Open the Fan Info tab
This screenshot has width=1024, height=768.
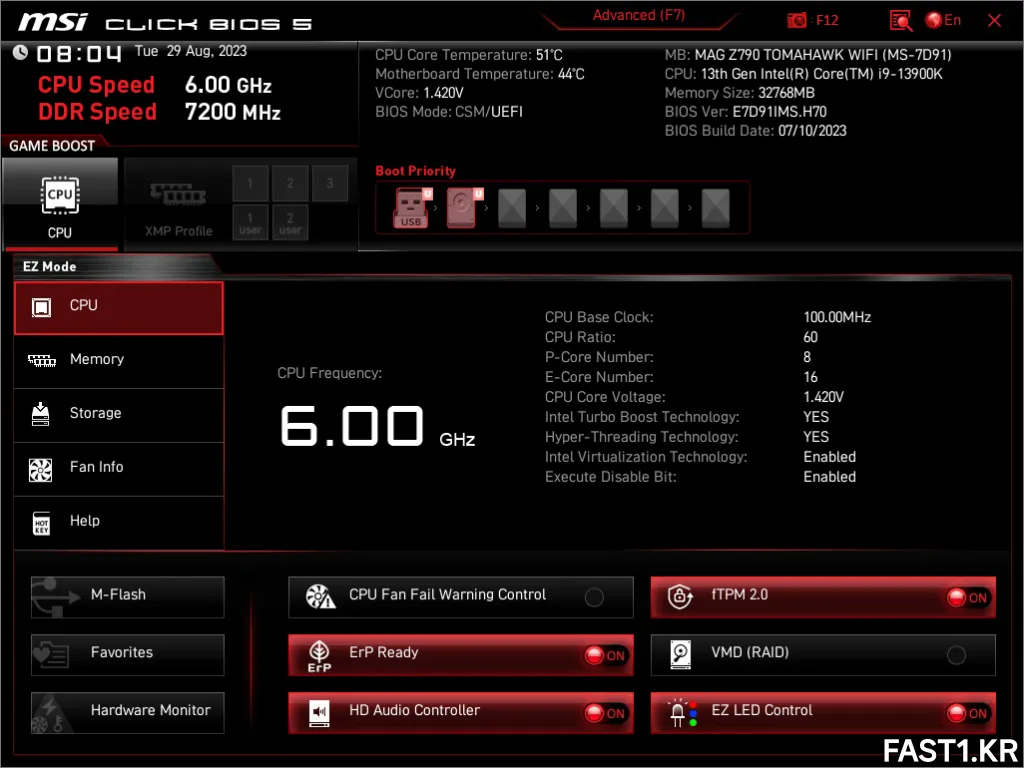coord(118,469)
